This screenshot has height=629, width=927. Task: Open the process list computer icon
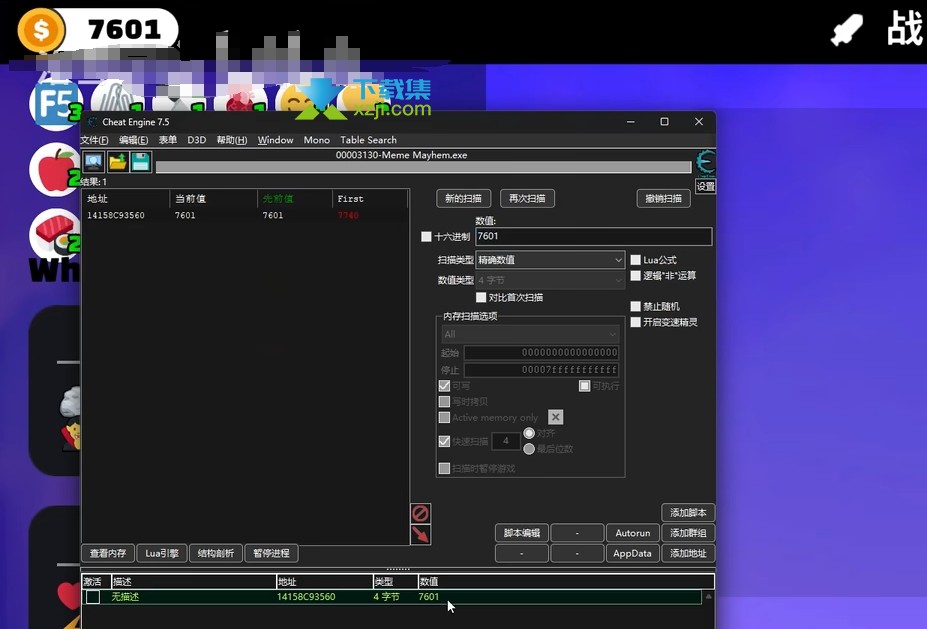93,162
